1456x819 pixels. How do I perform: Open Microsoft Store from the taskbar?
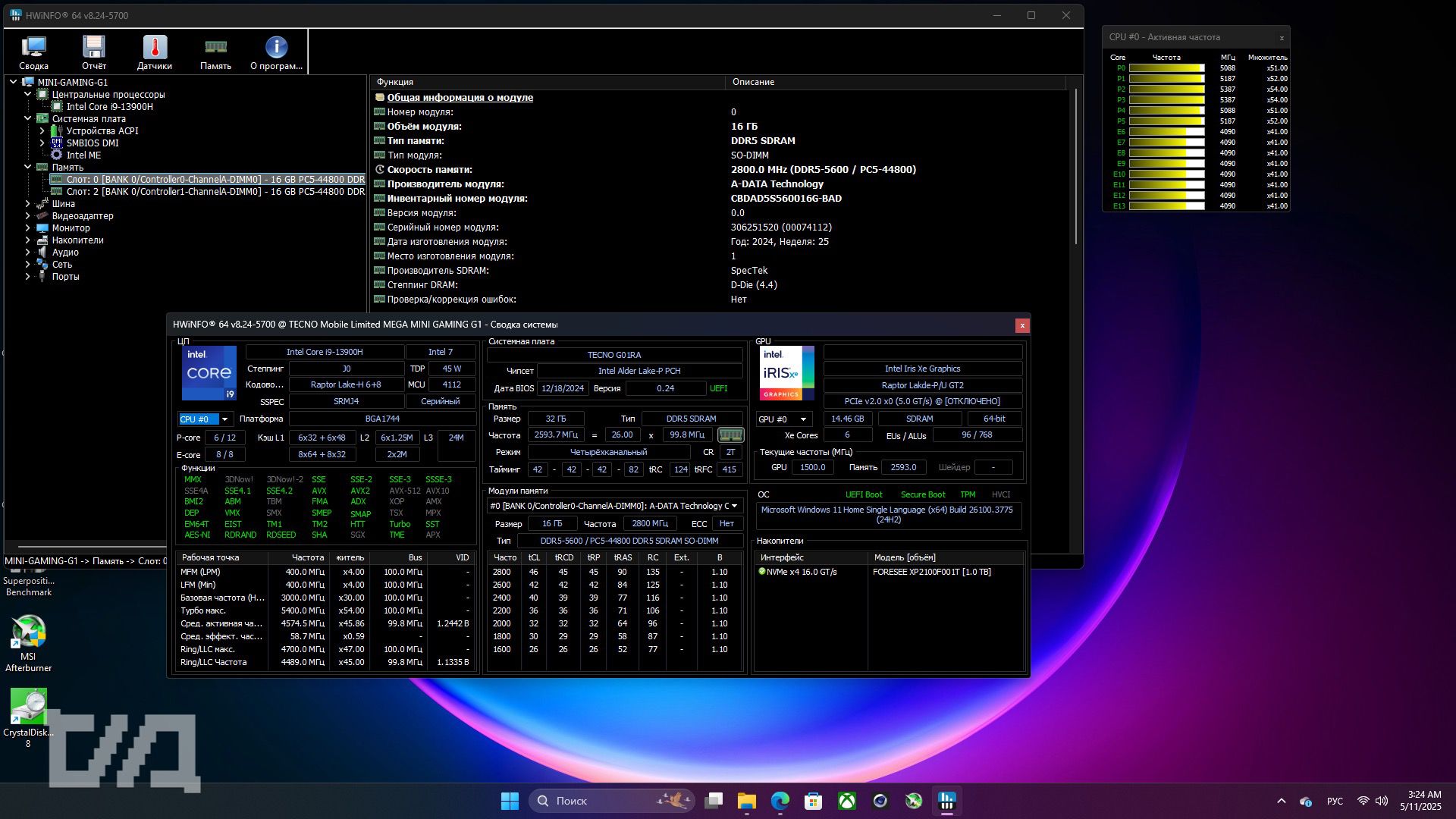point(814,801)
